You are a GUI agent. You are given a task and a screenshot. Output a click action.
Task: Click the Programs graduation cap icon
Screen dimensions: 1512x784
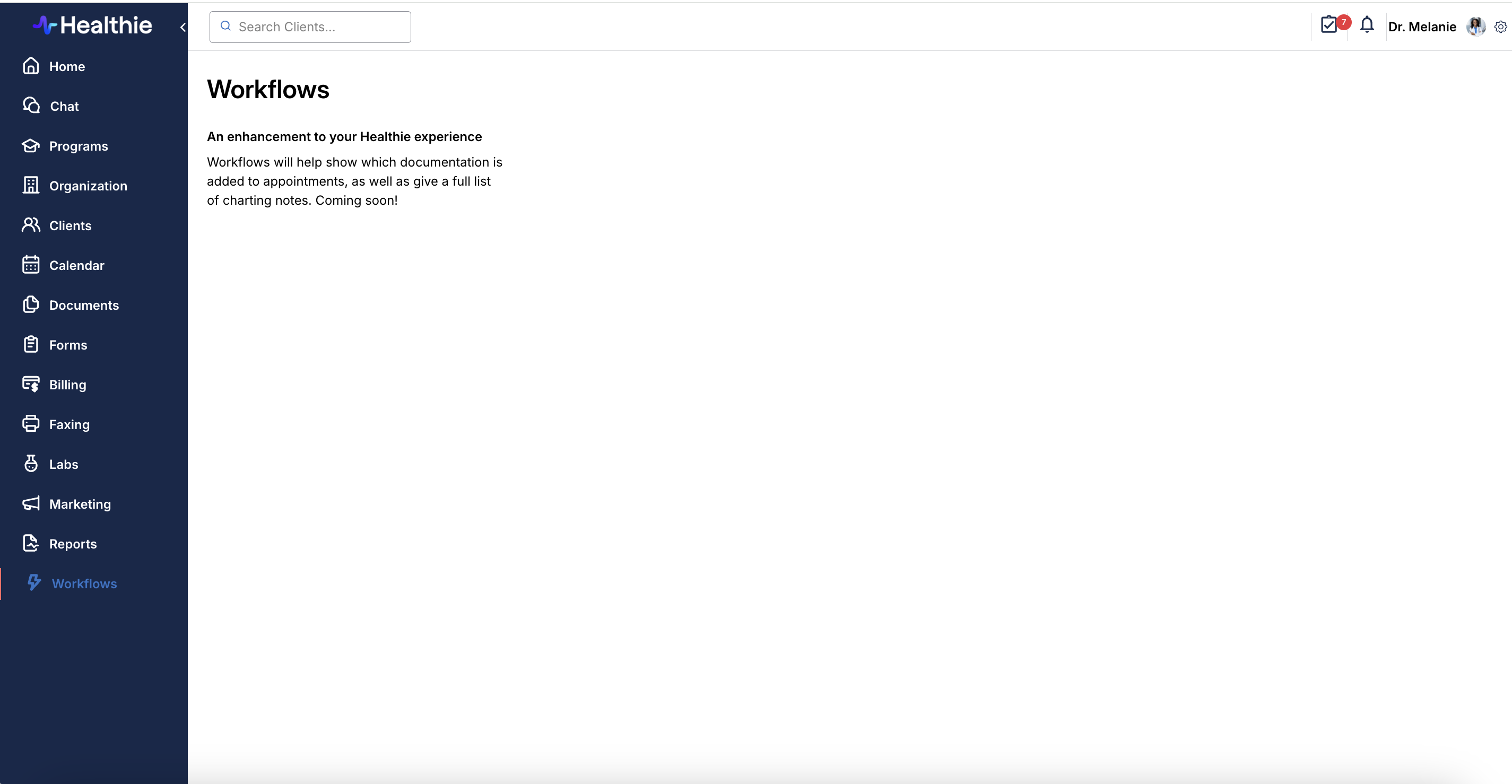(31, 145)
